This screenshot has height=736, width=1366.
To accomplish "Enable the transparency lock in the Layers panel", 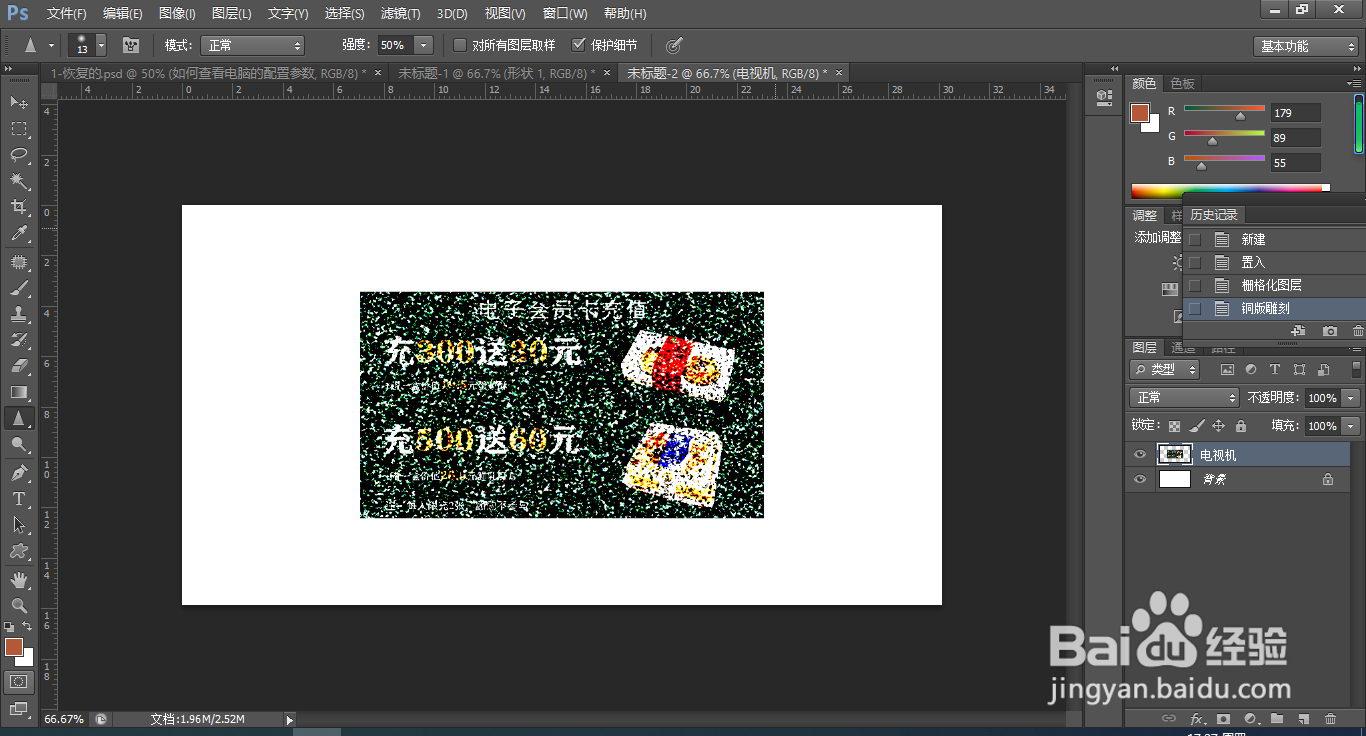I will point(1174,426).
